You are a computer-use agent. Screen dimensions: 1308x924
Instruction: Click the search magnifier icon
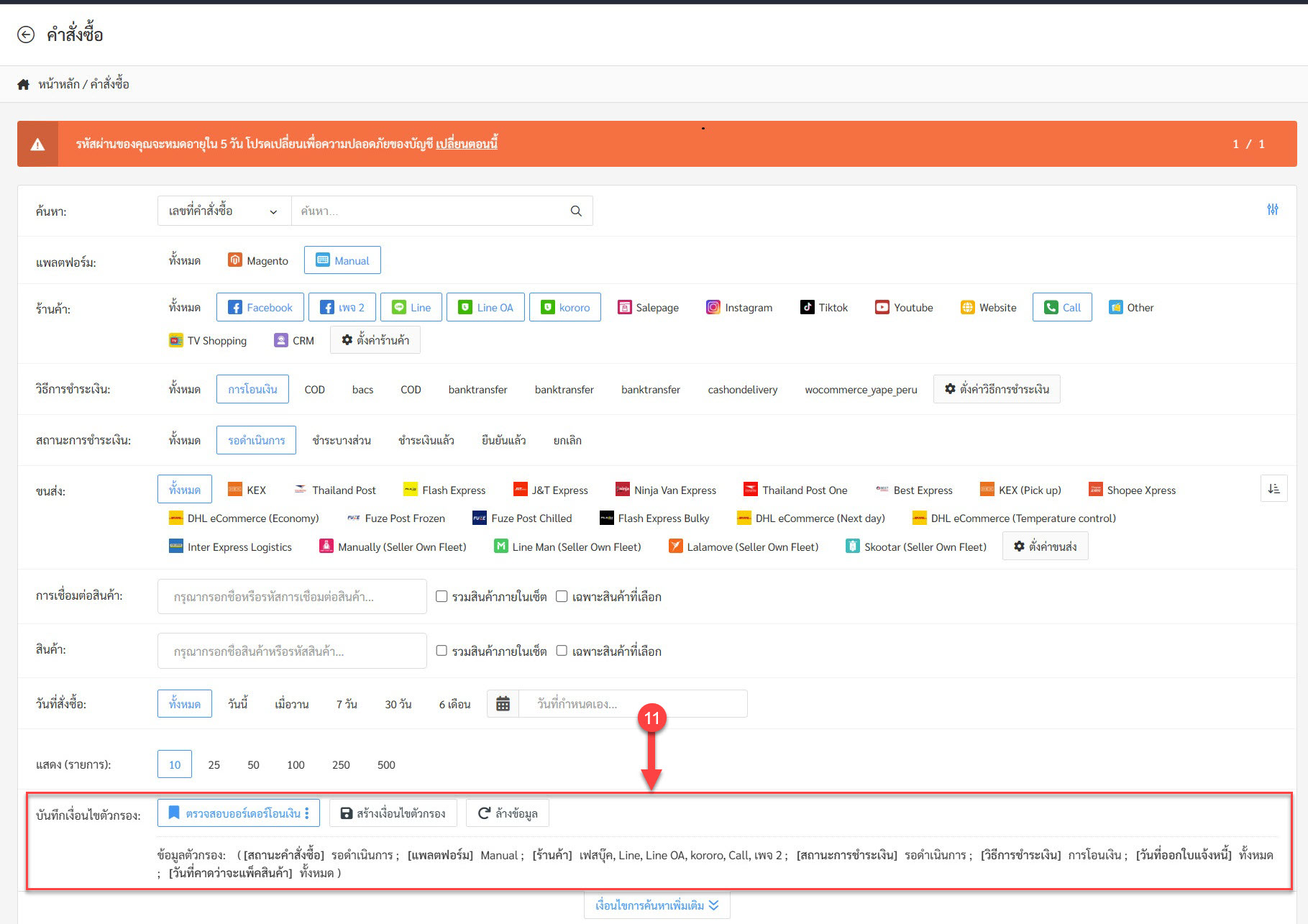[575, 211]
